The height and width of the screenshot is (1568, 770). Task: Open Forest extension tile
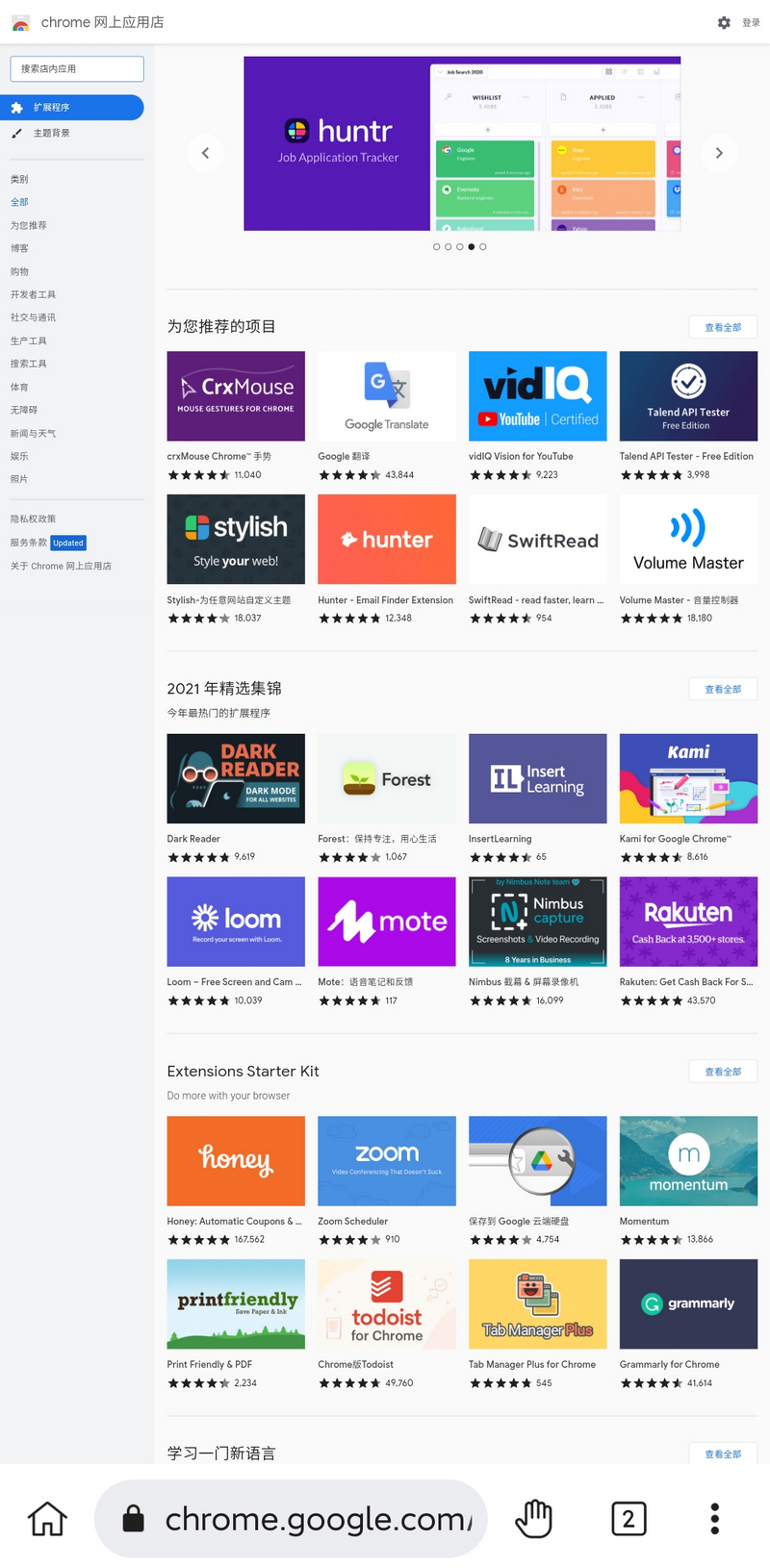387,798
